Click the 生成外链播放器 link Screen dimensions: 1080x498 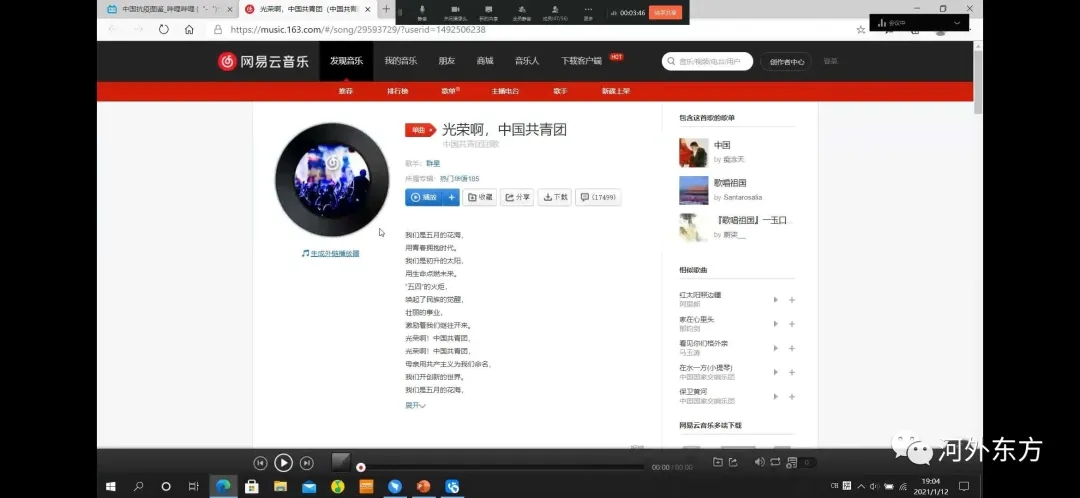pyautogui.click(x=331, y=253)
